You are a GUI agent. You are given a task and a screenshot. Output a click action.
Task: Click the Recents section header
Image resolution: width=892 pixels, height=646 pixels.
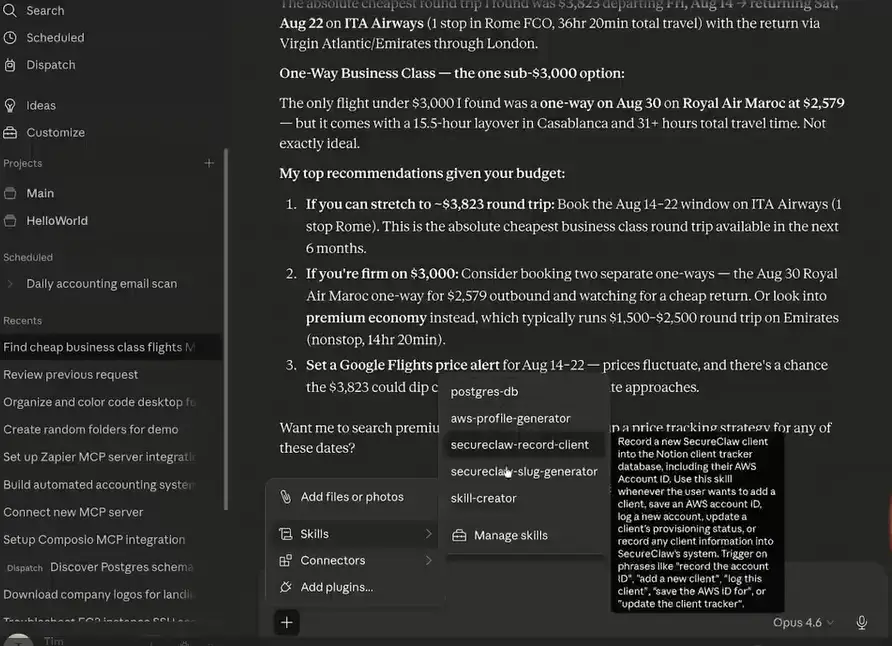click(23, 321)
